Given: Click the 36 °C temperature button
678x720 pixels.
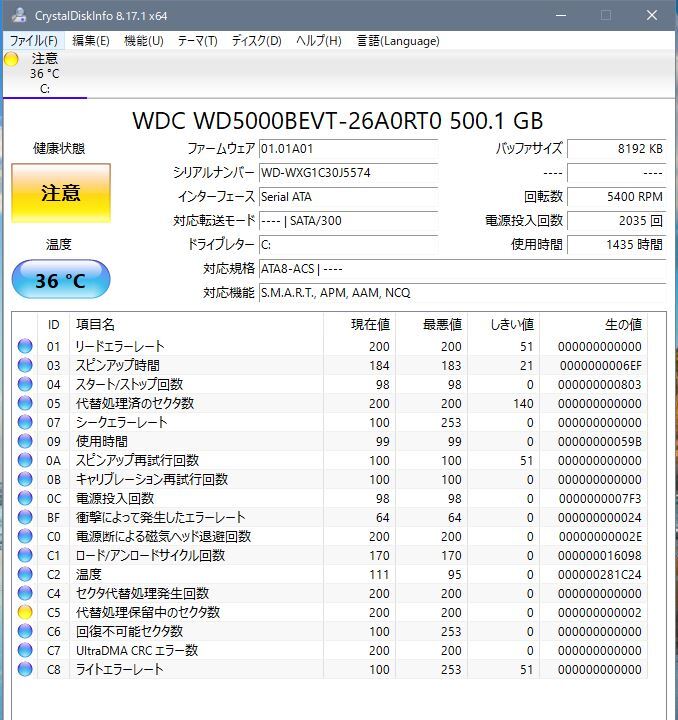Looking at the screenshot, I should [61, 280].
